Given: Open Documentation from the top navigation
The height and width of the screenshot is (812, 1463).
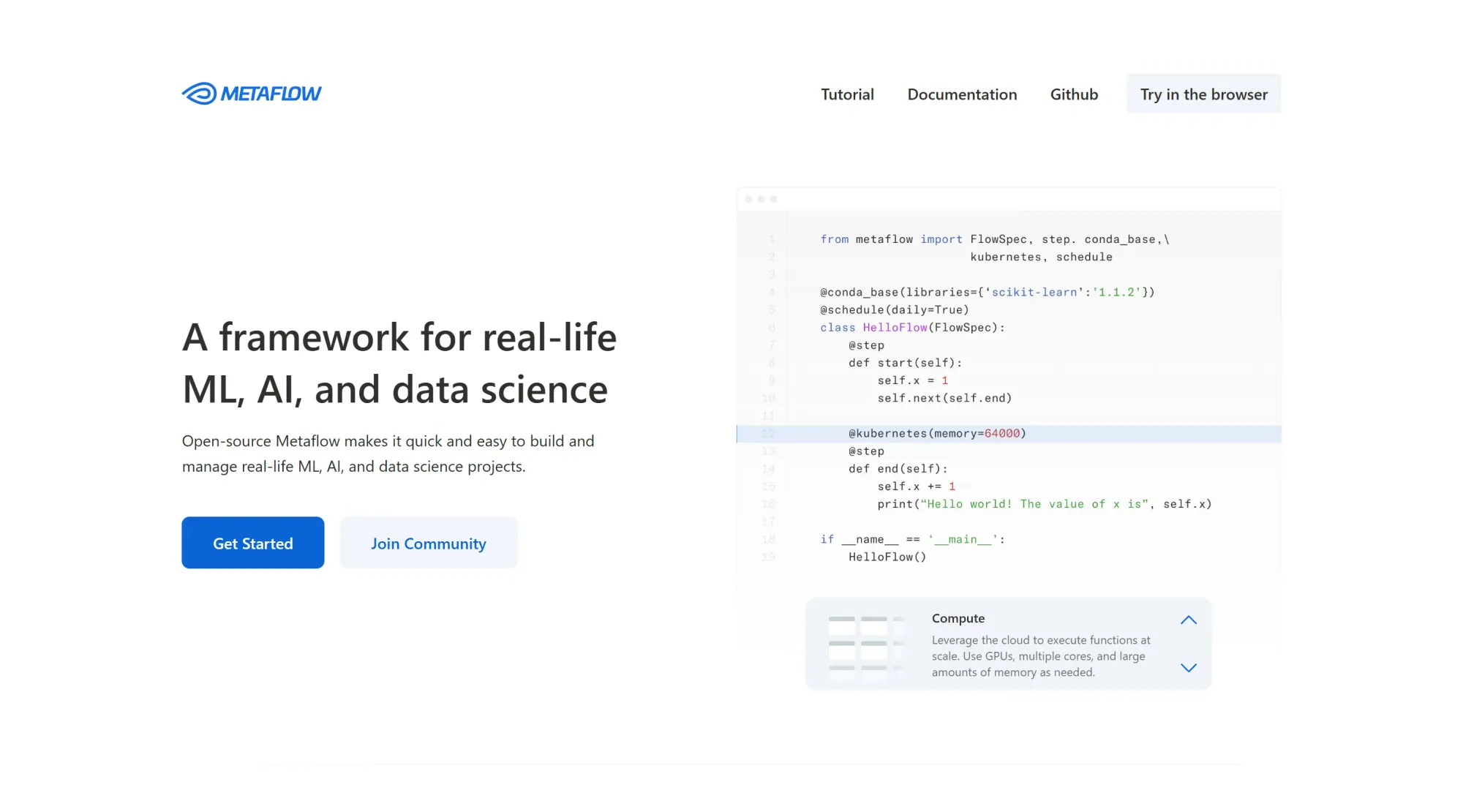Looking at the screenshot, I should (962, 94).
